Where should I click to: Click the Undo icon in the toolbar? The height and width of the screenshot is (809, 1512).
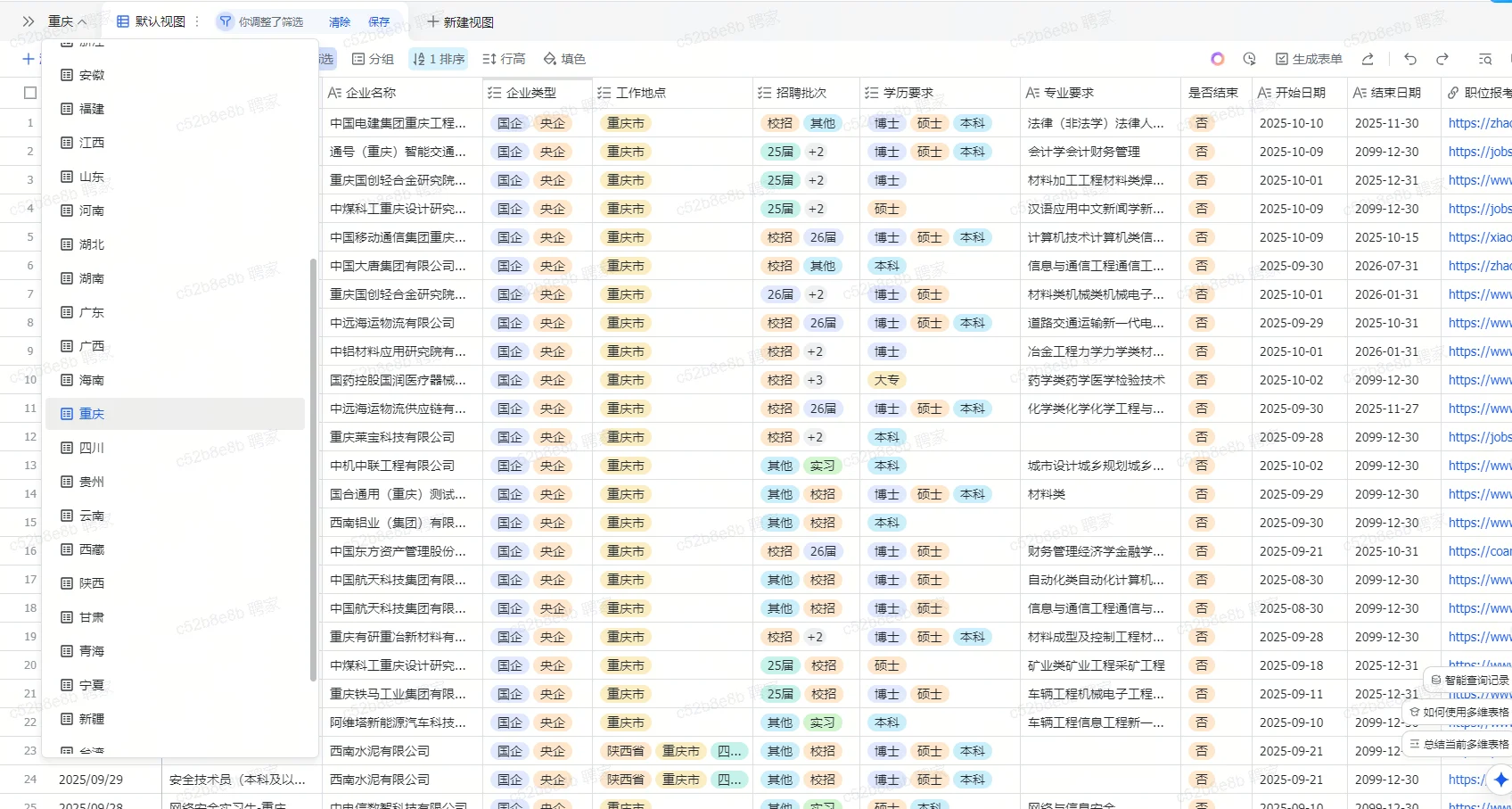tap(1409, 58)
